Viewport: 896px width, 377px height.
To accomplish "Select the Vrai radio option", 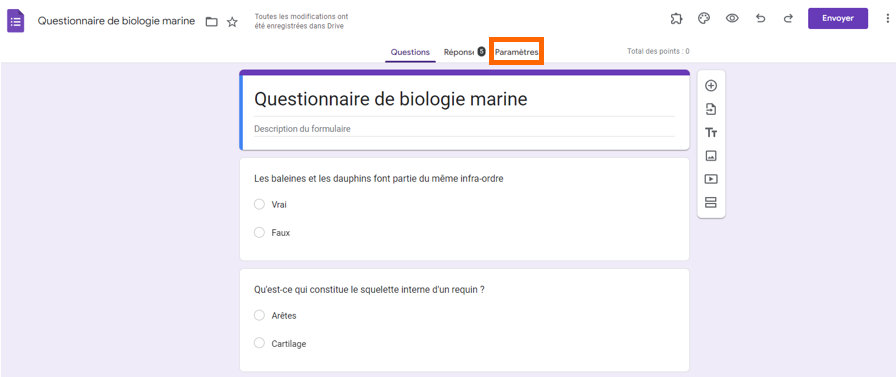I will point(259,204).
